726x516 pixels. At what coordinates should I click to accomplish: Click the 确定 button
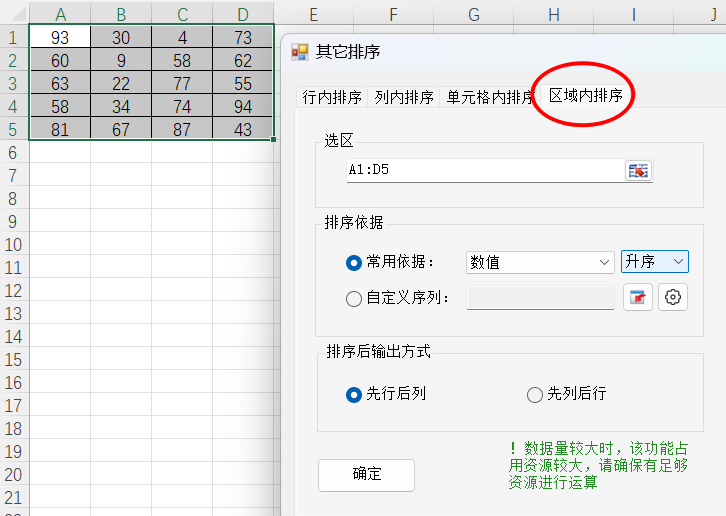366,475
